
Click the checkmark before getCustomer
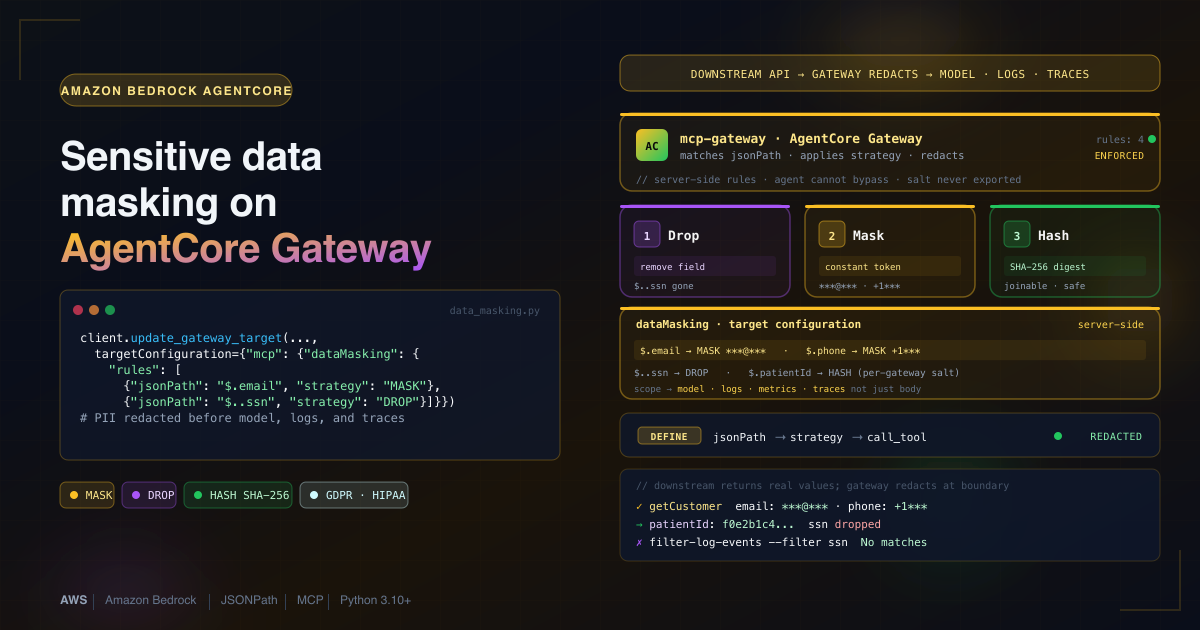(x=639, y=506)
